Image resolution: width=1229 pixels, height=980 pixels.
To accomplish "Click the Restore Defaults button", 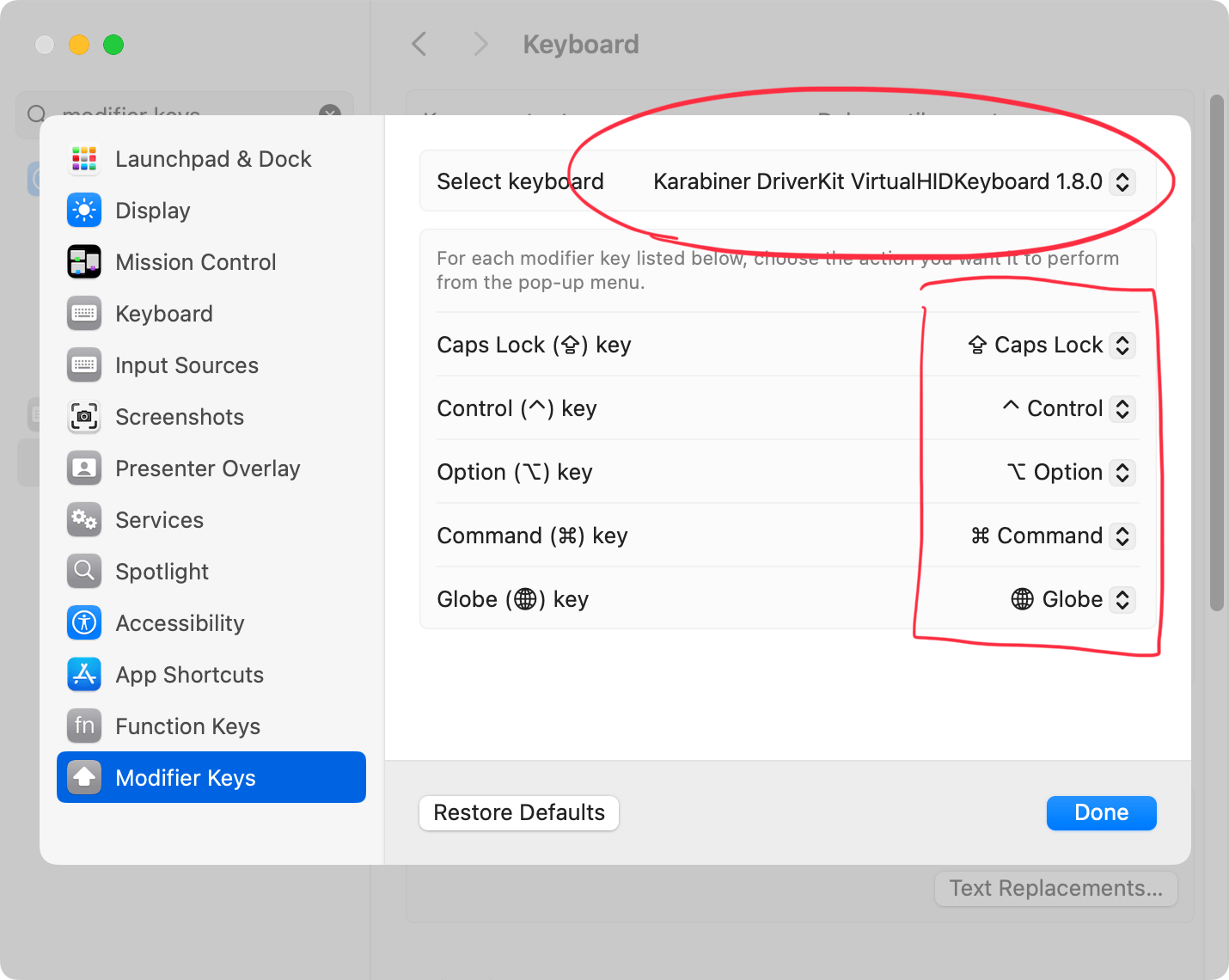I will tap(519, 812).
